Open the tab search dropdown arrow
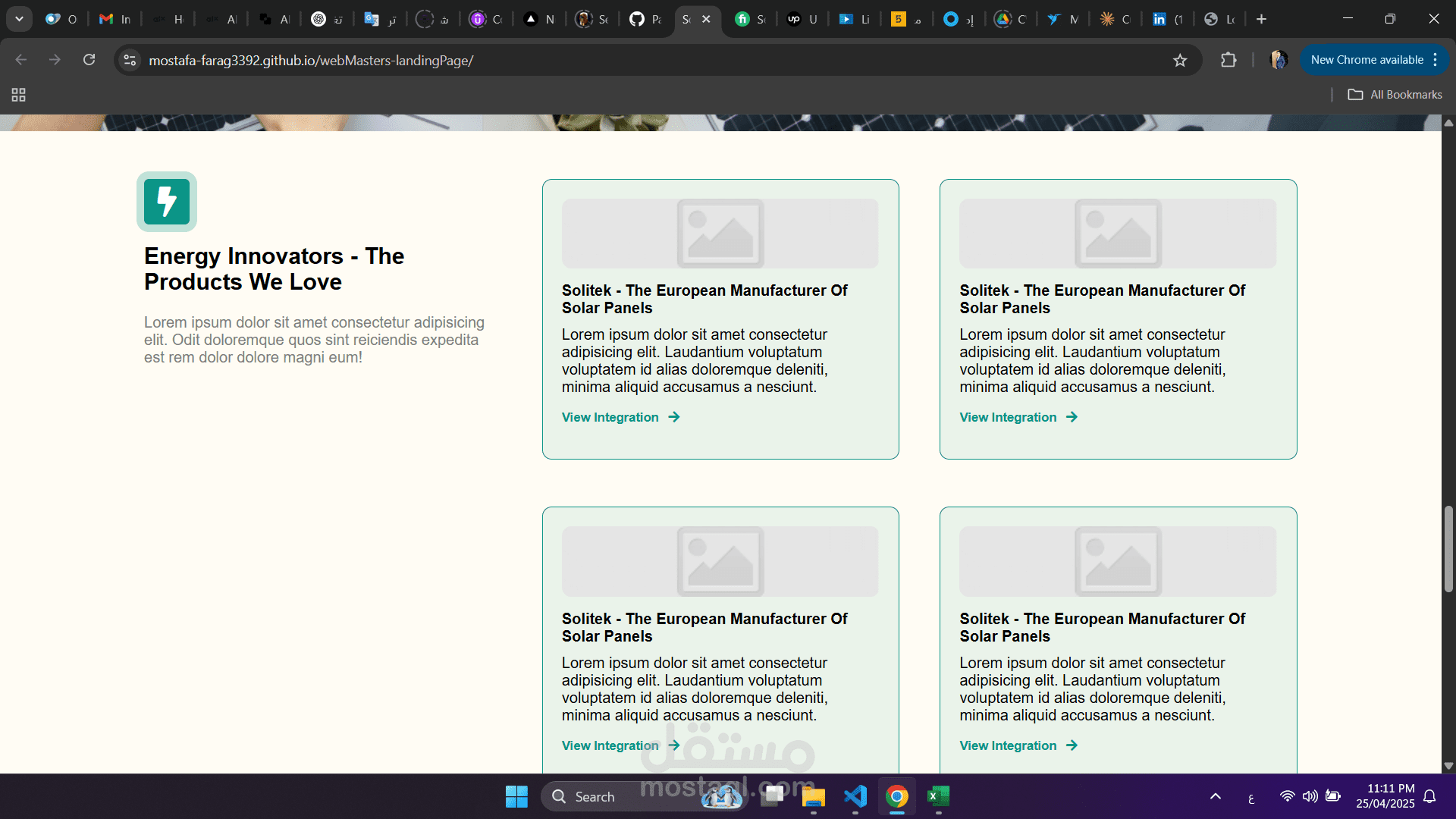 pyautogui.click(x=19, y=19)
